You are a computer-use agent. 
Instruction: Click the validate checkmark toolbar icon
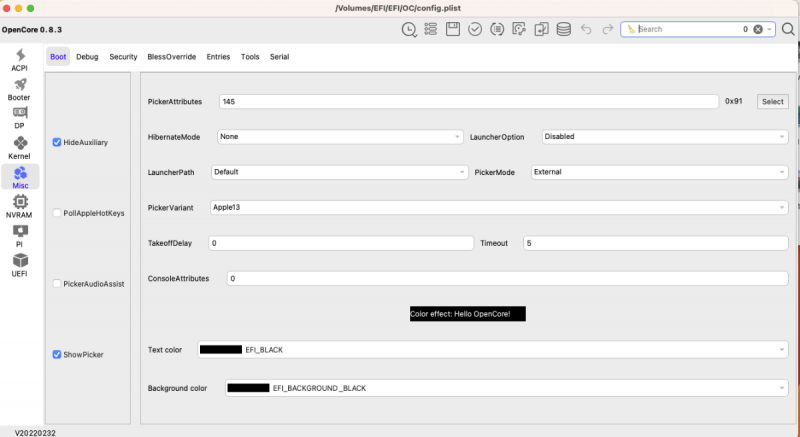(475, 29)
